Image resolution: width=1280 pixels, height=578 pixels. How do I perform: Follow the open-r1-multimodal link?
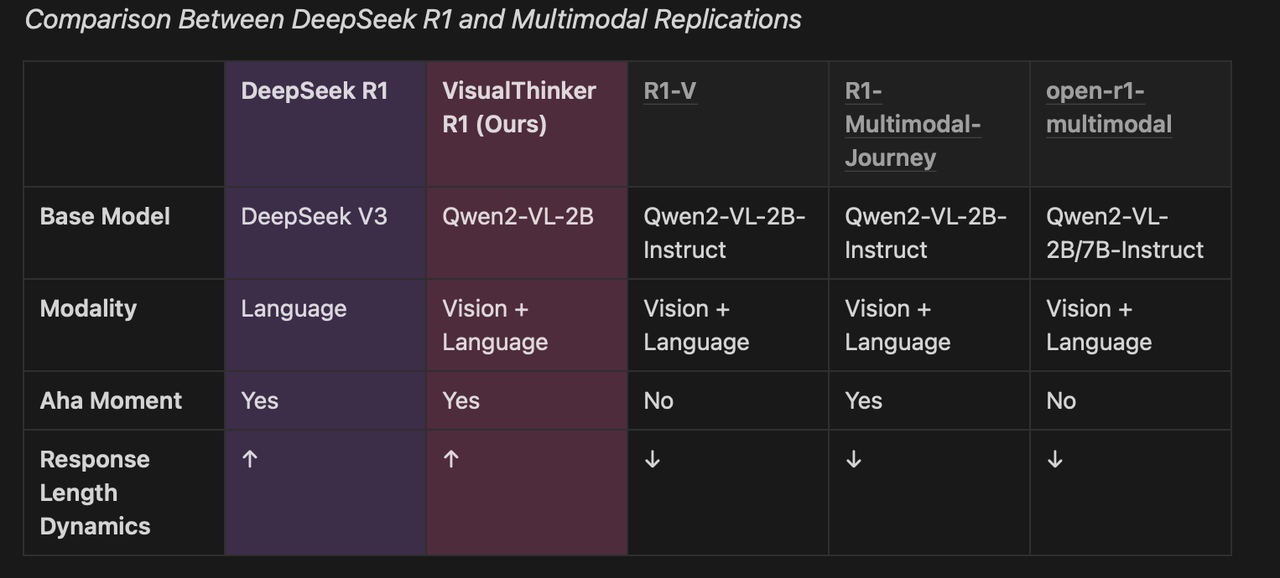click(1108, 107)
